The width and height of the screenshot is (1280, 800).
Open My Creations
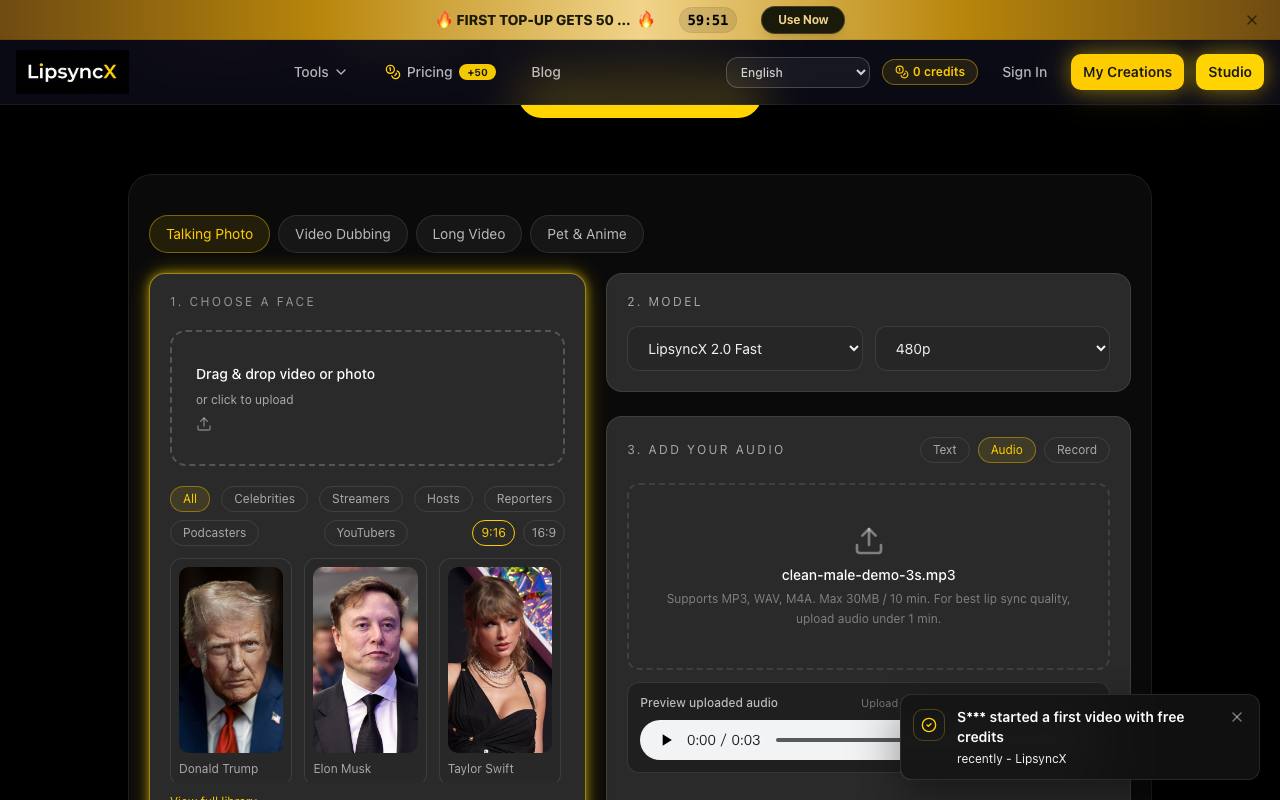(1127, 72)
